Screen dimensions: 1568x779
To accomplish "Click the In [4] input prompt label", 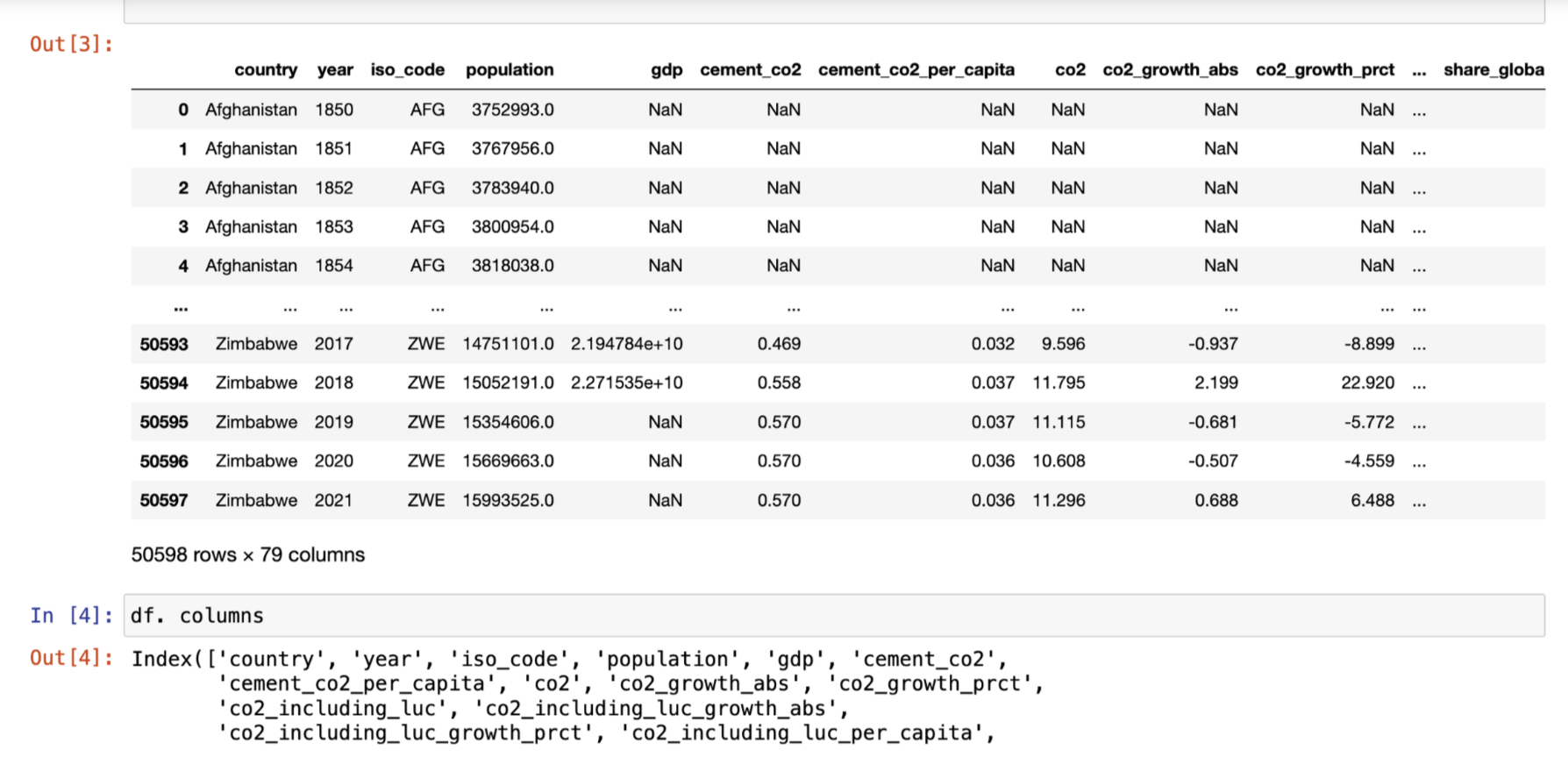I will [71, 616].
